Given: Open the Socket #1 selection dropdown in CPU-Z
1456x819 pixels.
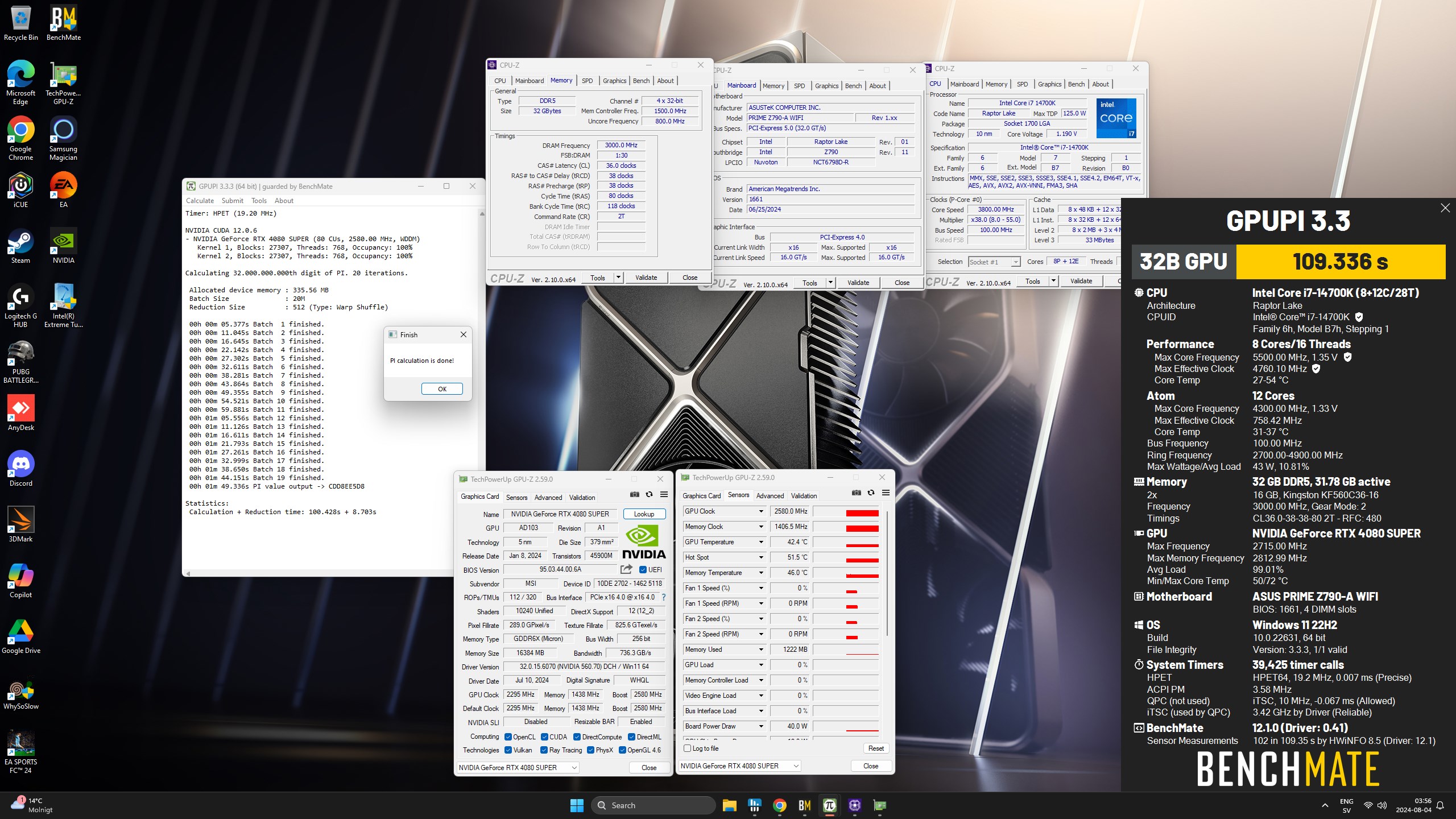Looking at the screenshot, I should [x=994, y=262].
